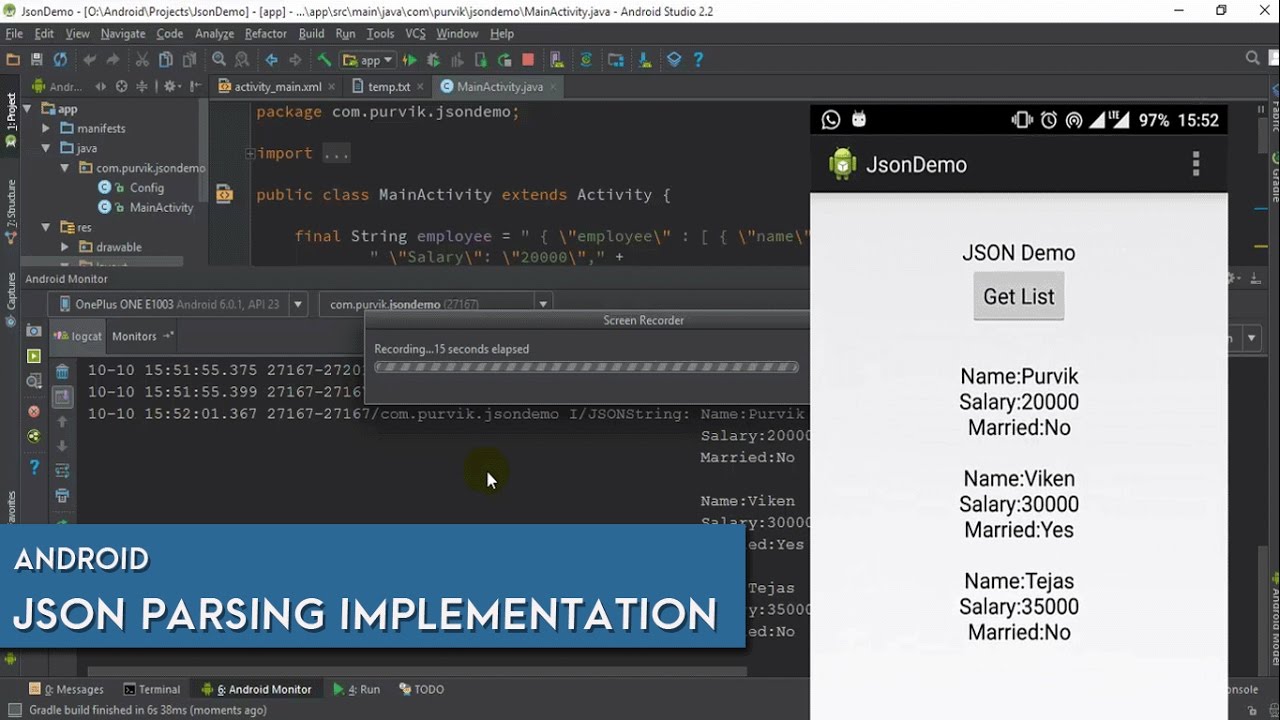Open the Refactor menu

[266, 33]
